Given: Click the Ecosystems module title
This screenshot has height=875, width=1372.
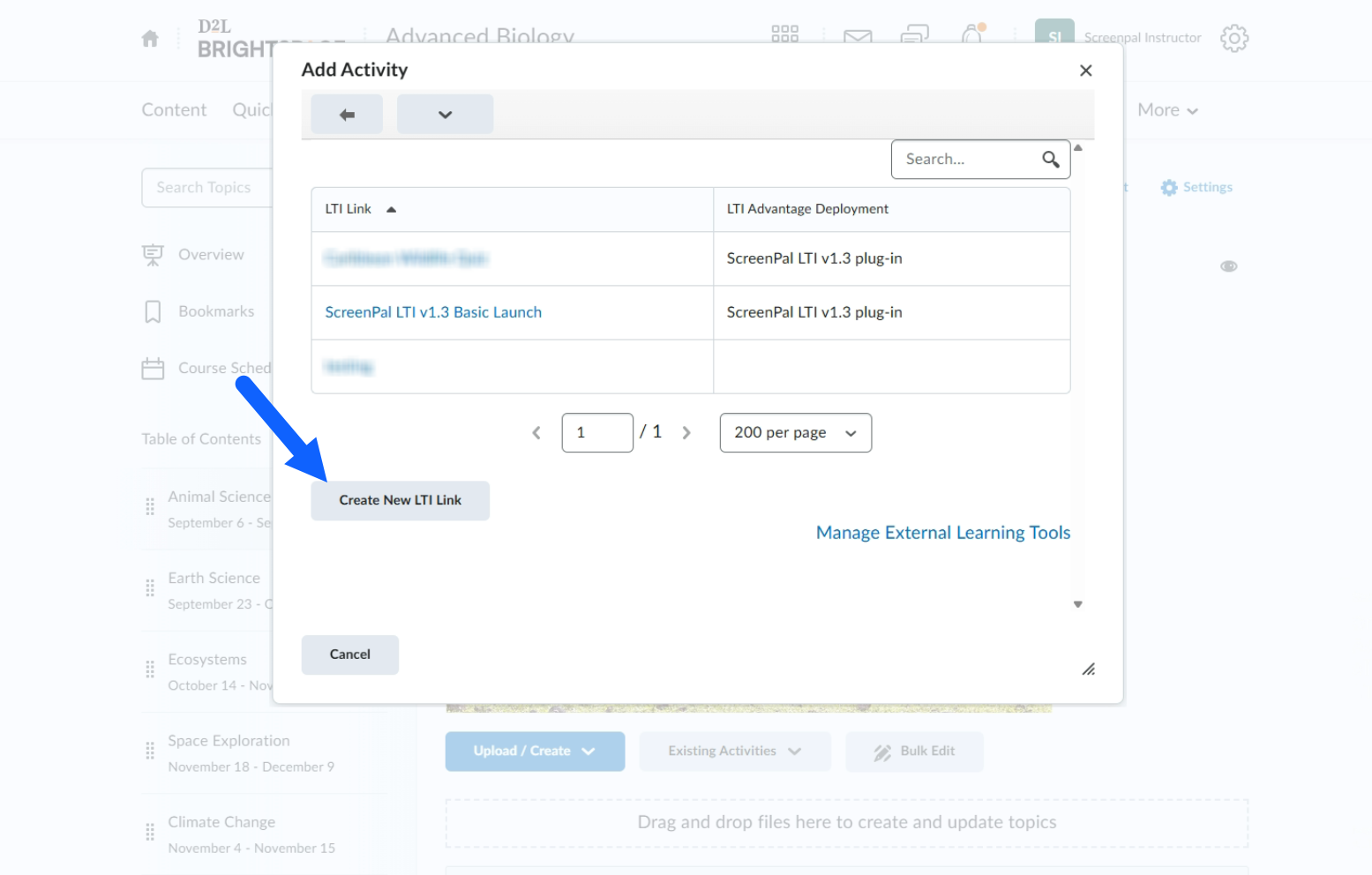Looking at the screenshot, I should [207, 660].
